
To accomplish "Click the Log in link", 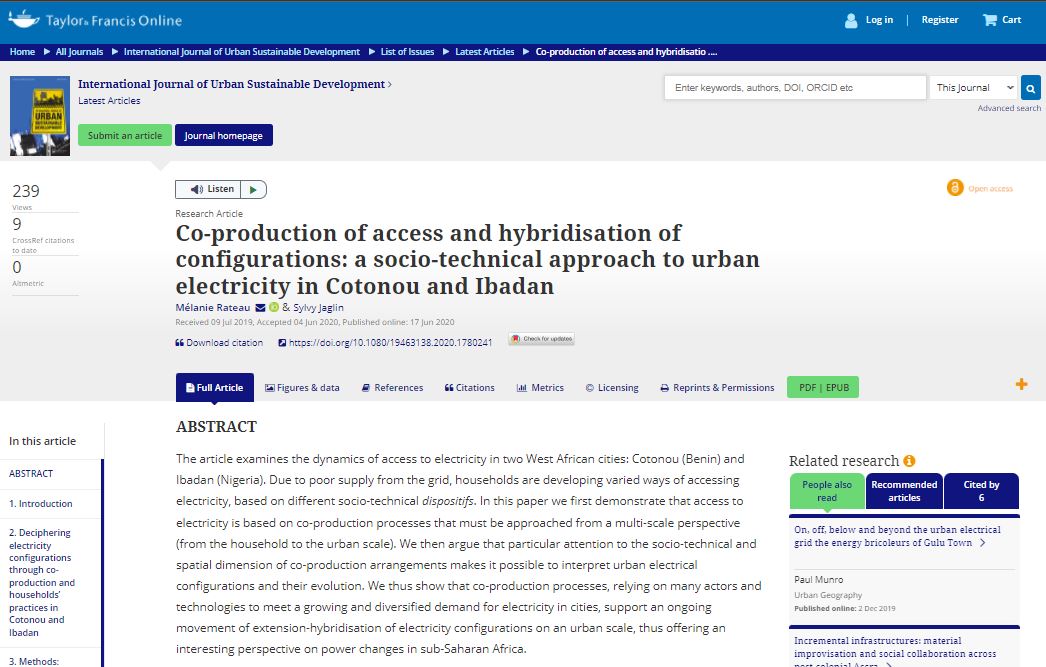I will (x=879, y=20).
